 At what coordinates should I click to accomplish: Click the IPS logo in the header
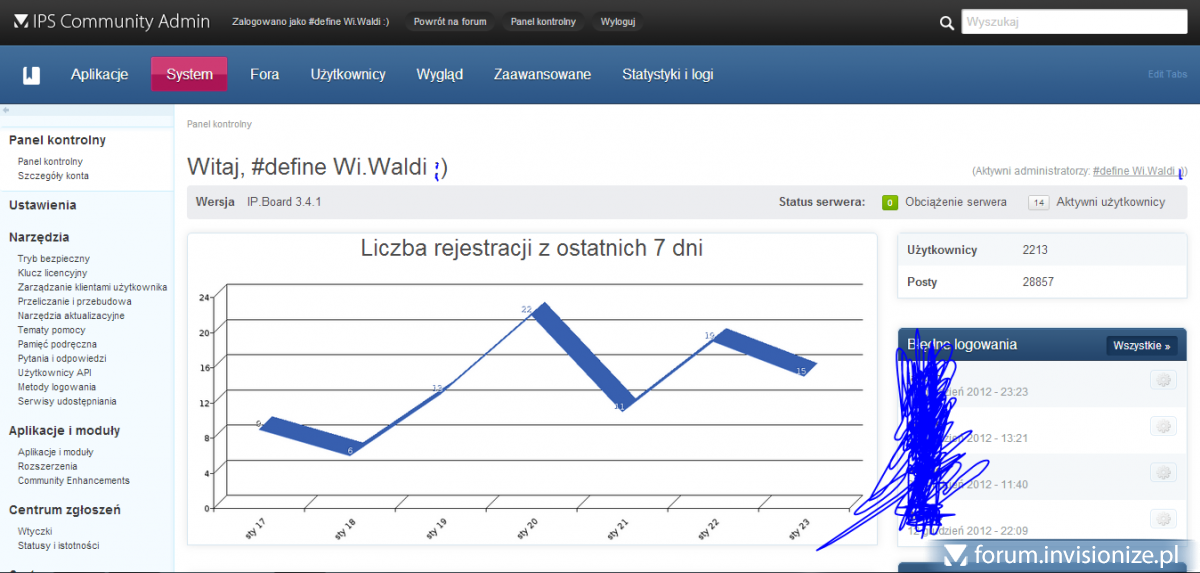22,21
